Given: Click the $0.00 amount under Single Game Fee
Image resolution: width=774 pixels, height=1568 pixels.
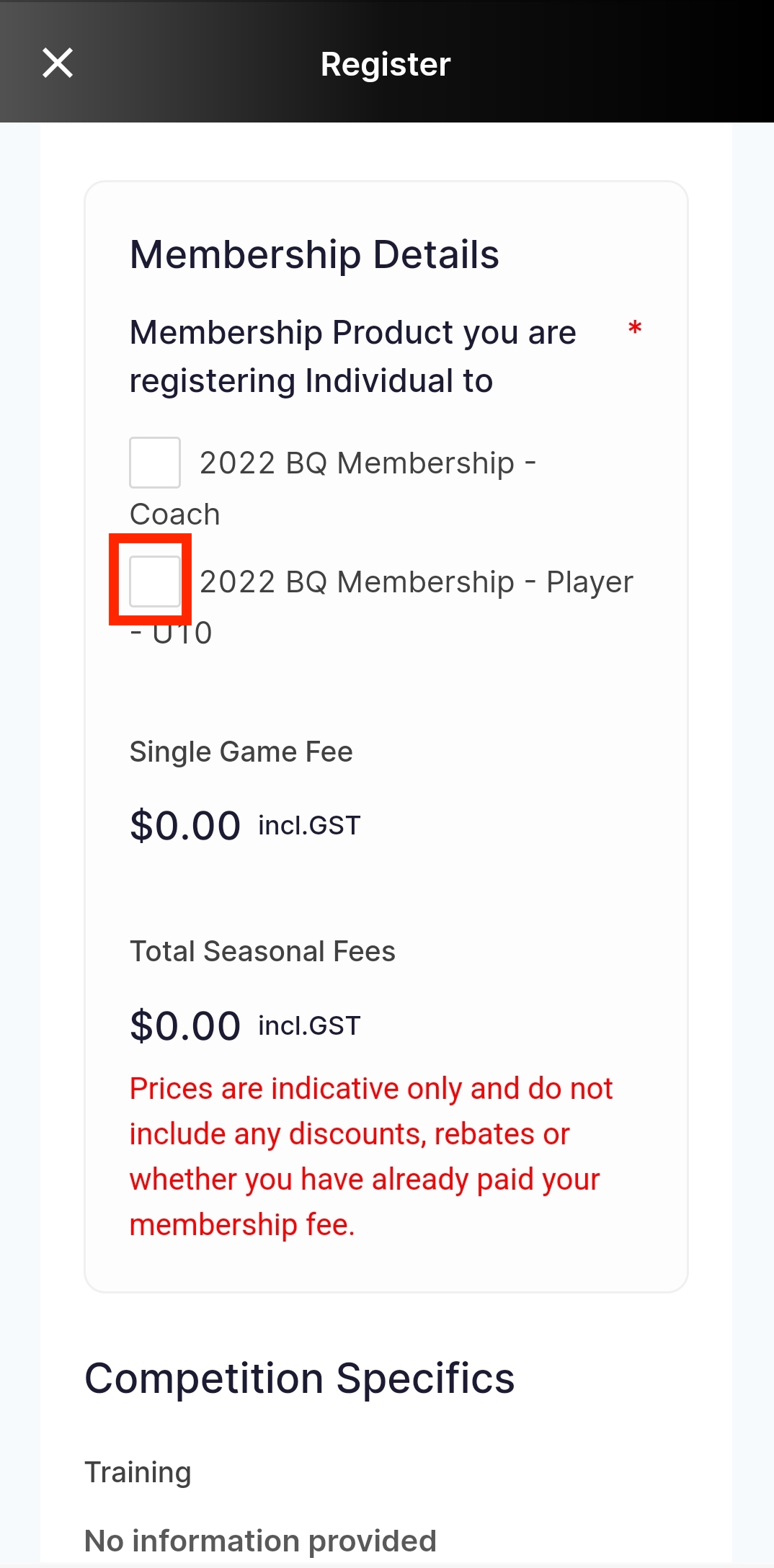Looking at the screenshot, I should (x=185, y=826).
